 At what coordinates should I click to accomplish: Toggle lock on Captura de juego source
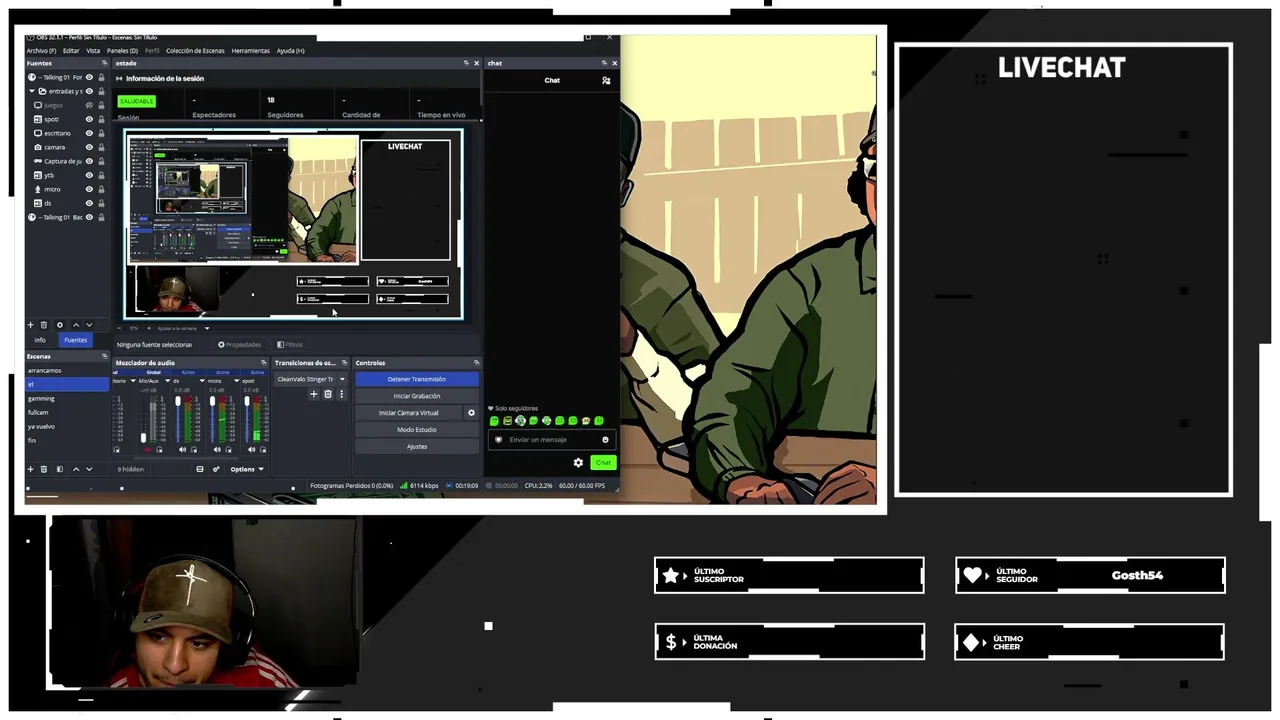(x=101, y=161)
